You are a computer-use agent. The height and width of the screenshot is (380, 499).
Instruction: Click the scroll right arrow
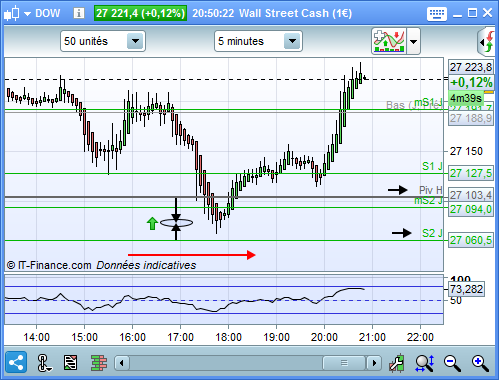point(374,363)
